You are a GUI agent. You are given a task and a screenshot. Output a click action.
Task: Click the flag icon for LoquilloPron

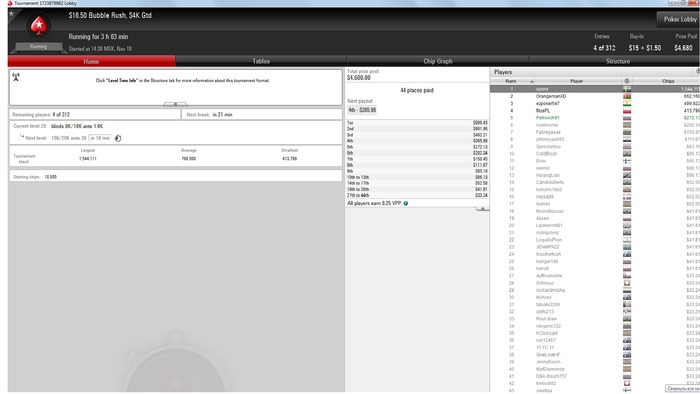point(627,240)
